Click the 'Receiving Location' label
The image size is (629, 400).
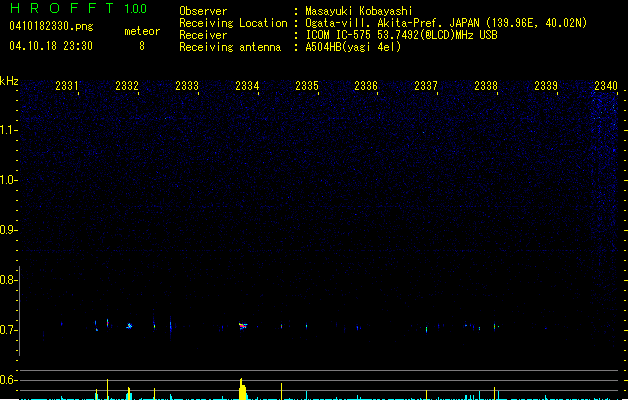point(233,23)
